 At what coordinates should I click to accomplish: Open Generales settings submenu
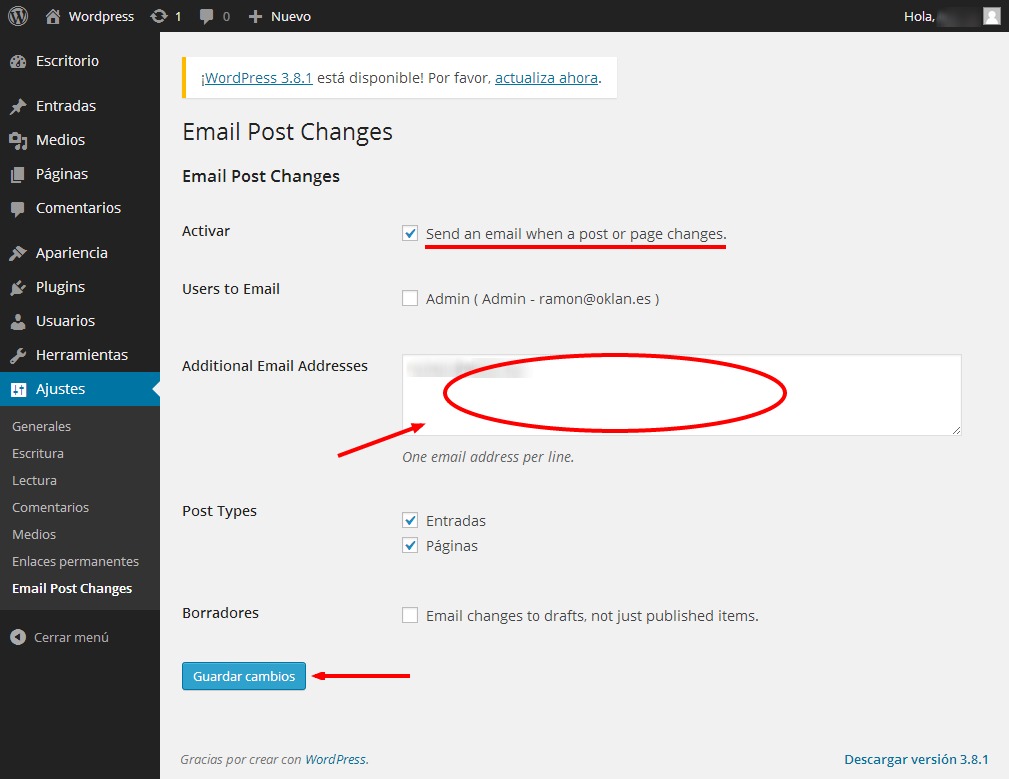(x=41, y=426)
